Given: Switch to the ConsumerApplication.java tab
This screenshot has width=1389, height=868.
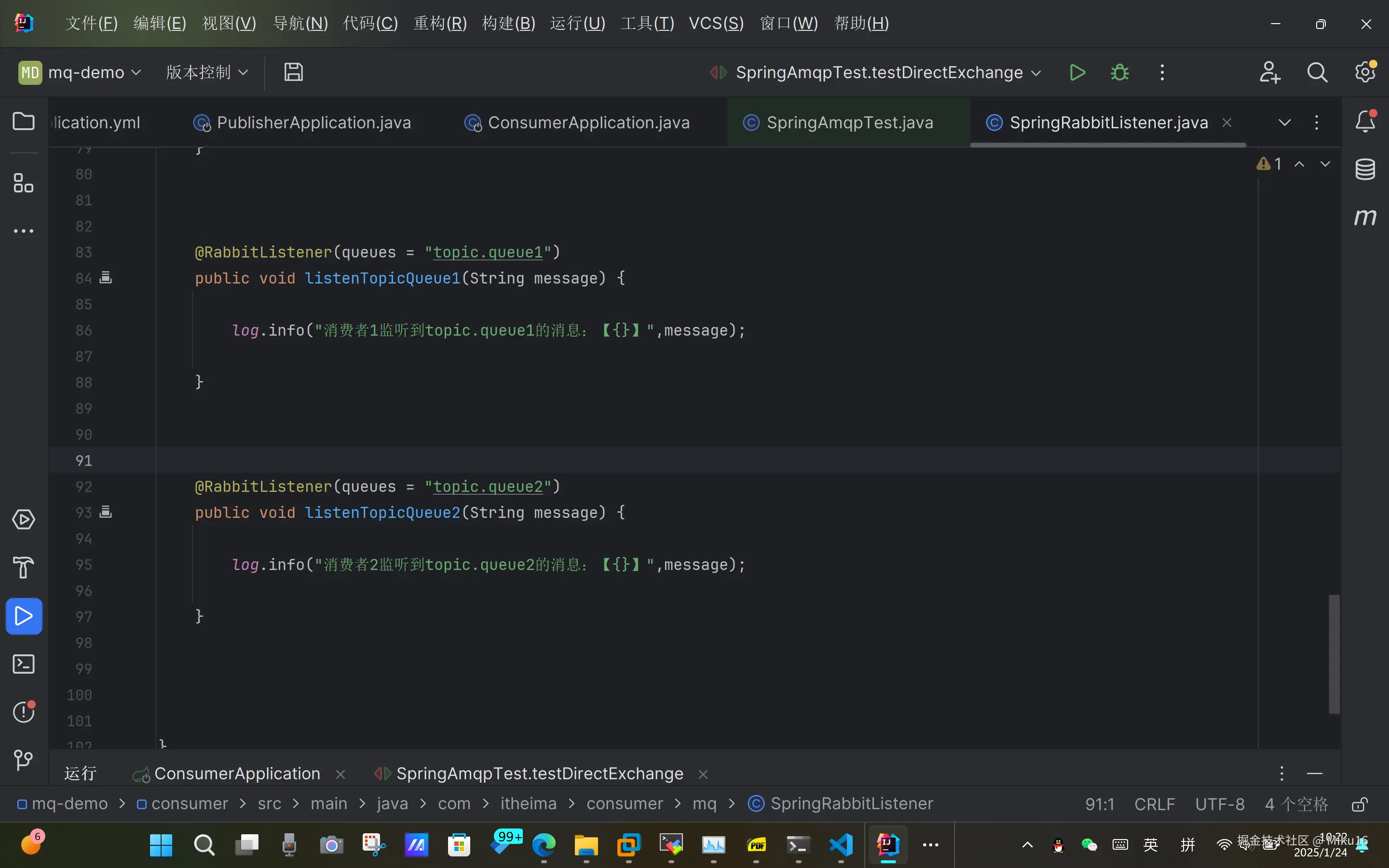Looking at the screenshot, I should (588, 122).
